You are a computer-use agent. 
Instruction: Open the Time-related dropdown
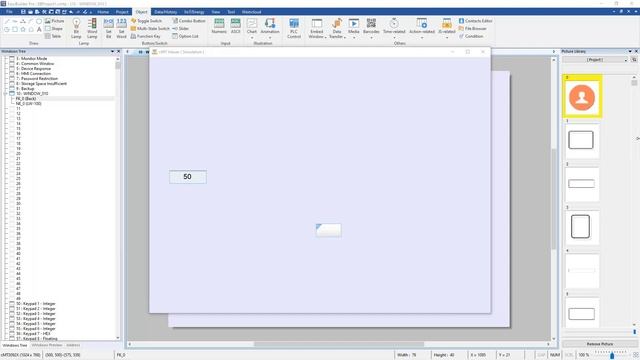pos(394,28)
